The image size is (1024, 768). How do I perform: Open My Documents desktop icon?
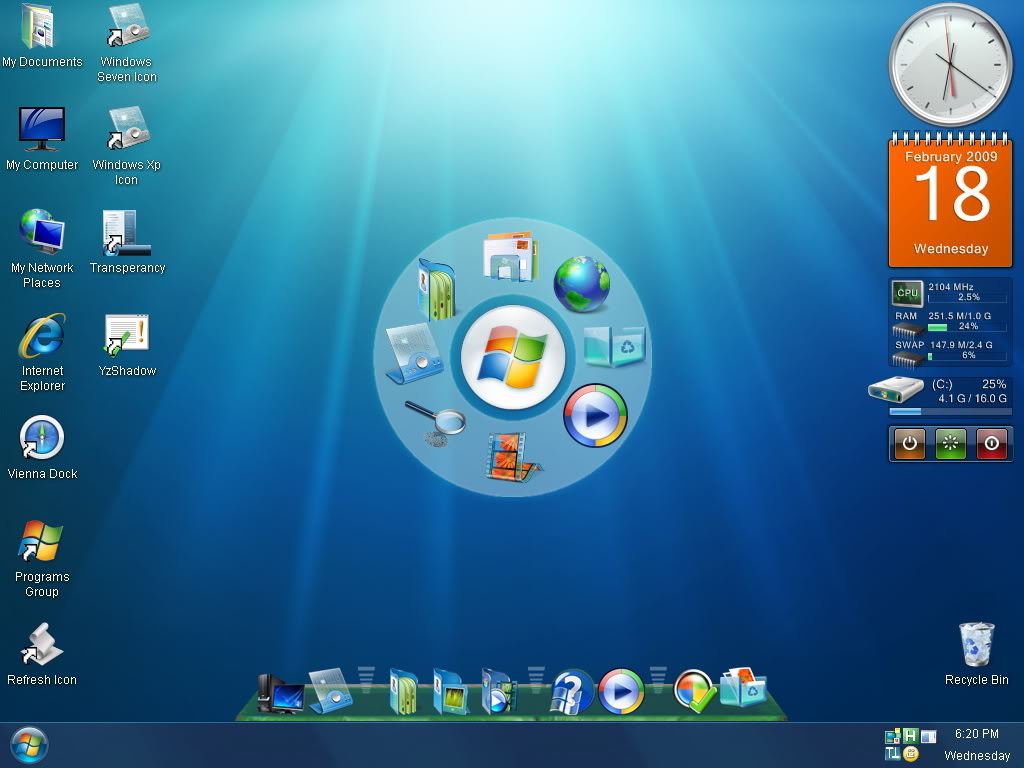pos(40,35)
